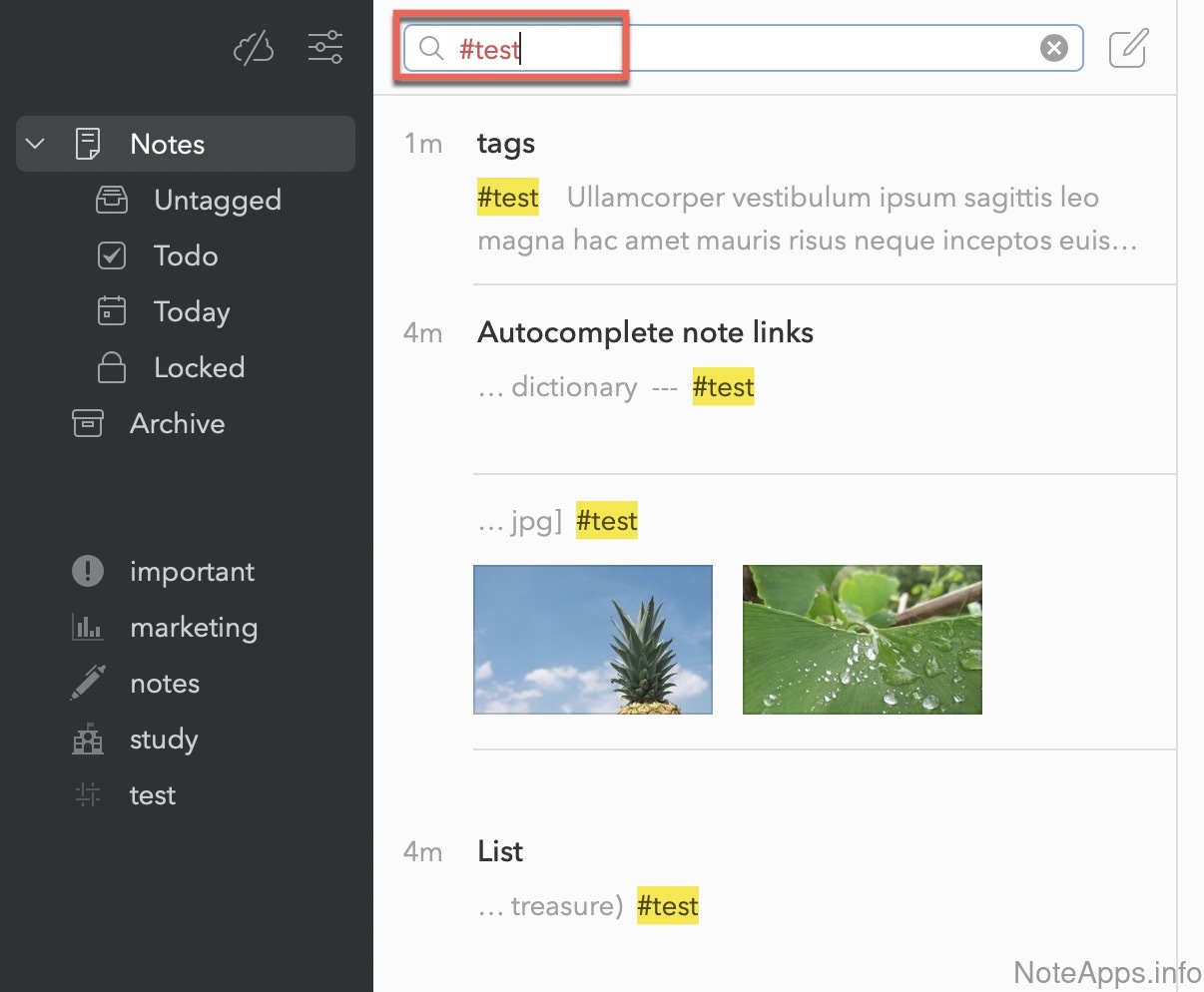Clear the search field with X button
1204x992 pixels.
tap(1053, 48)
